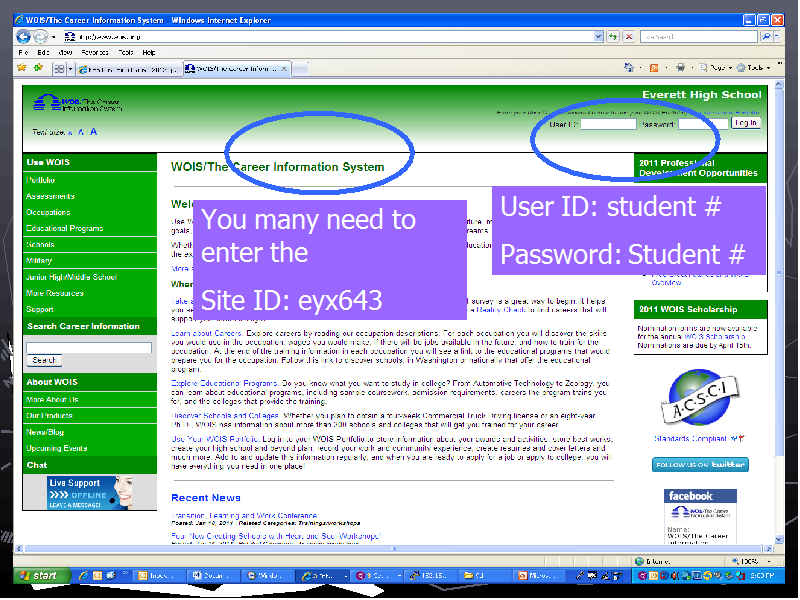Open the News/Blog link

(x=45, y=432)
